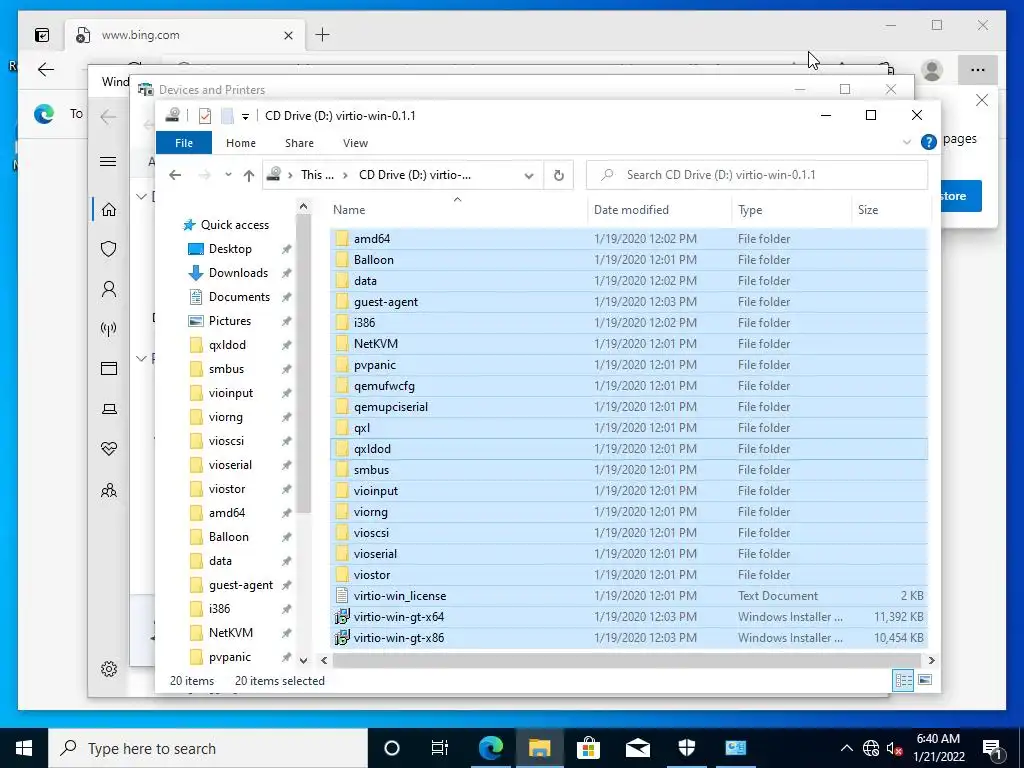
Task: Open Explorer help question mark icon
Action: pos(928,142)
